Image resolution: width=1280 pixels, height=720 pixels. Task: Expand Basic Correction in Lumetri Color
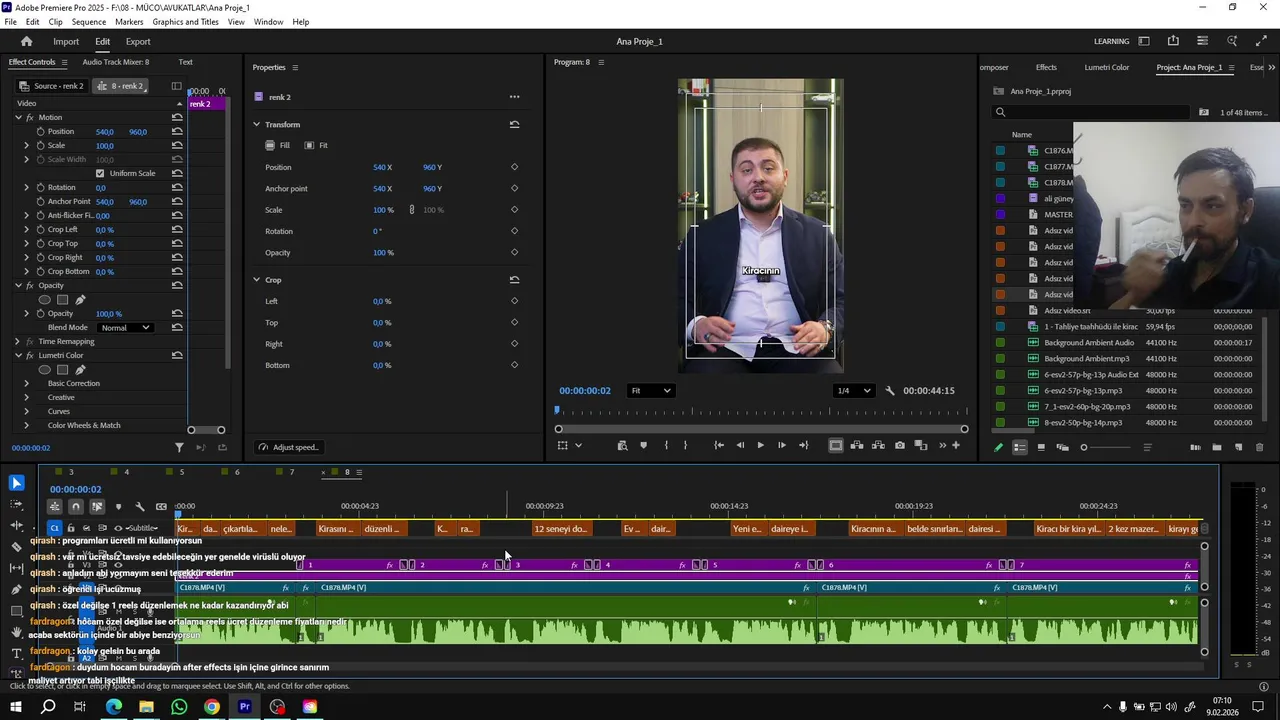coord(27,383)
